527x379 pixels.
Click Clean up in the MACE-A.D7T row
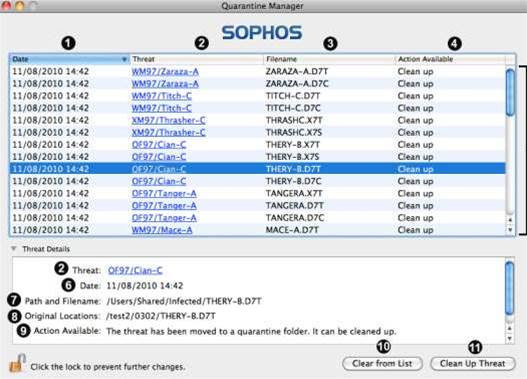coord(415,230)
